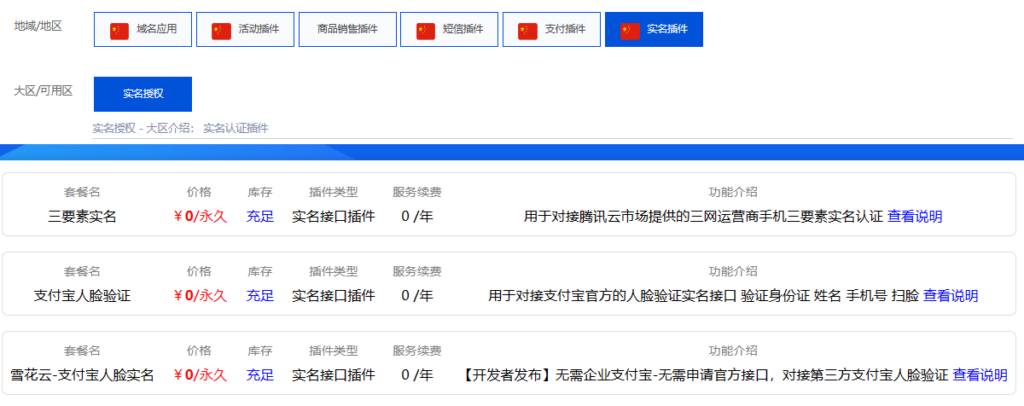
Task: Select the 实名插件 tab
Action: tap(654, 29)
